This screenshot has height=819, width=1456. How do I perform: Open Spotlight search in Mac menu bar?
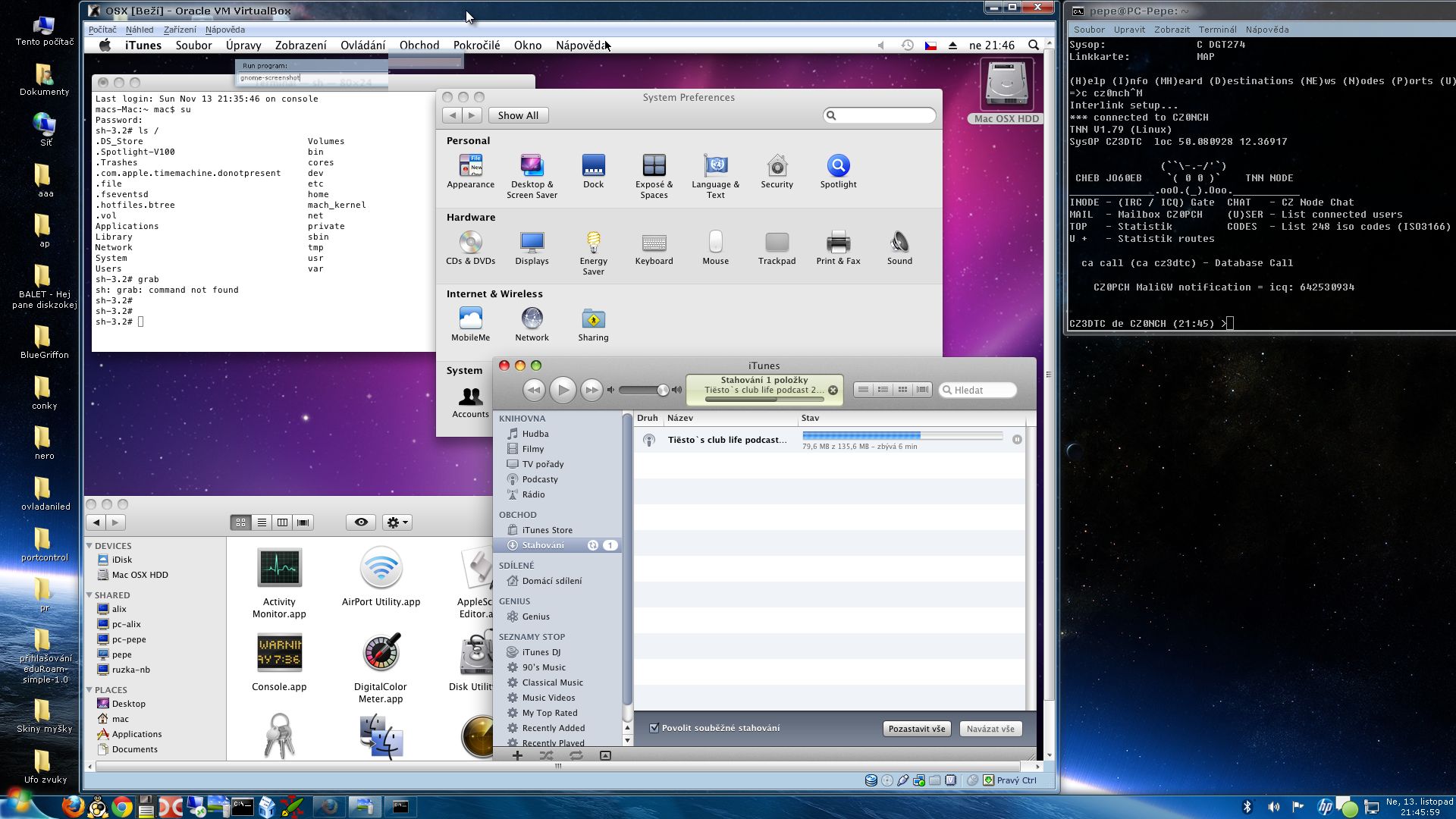point(1033,45)
